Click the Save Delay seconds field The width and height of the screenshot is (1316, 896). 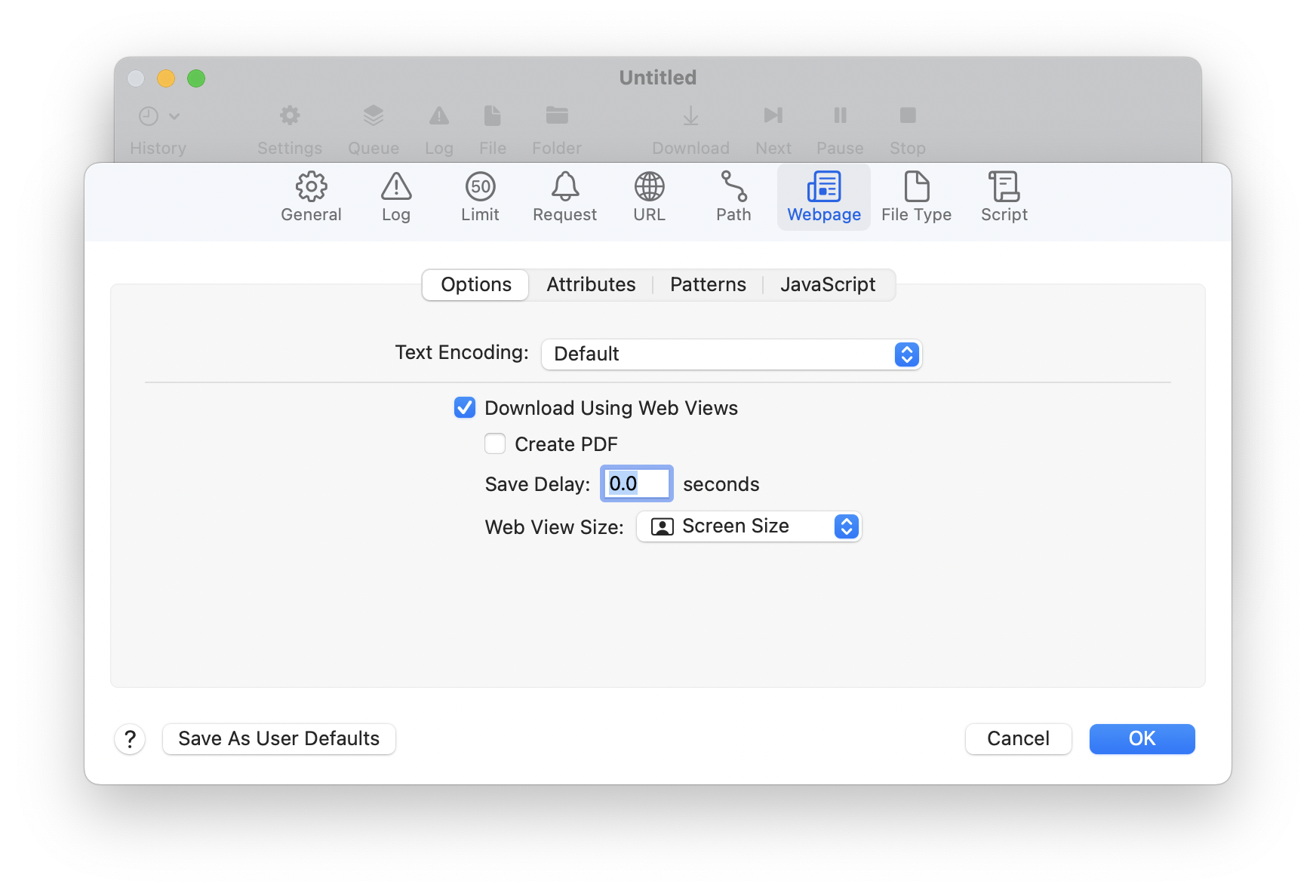point(636,483)
